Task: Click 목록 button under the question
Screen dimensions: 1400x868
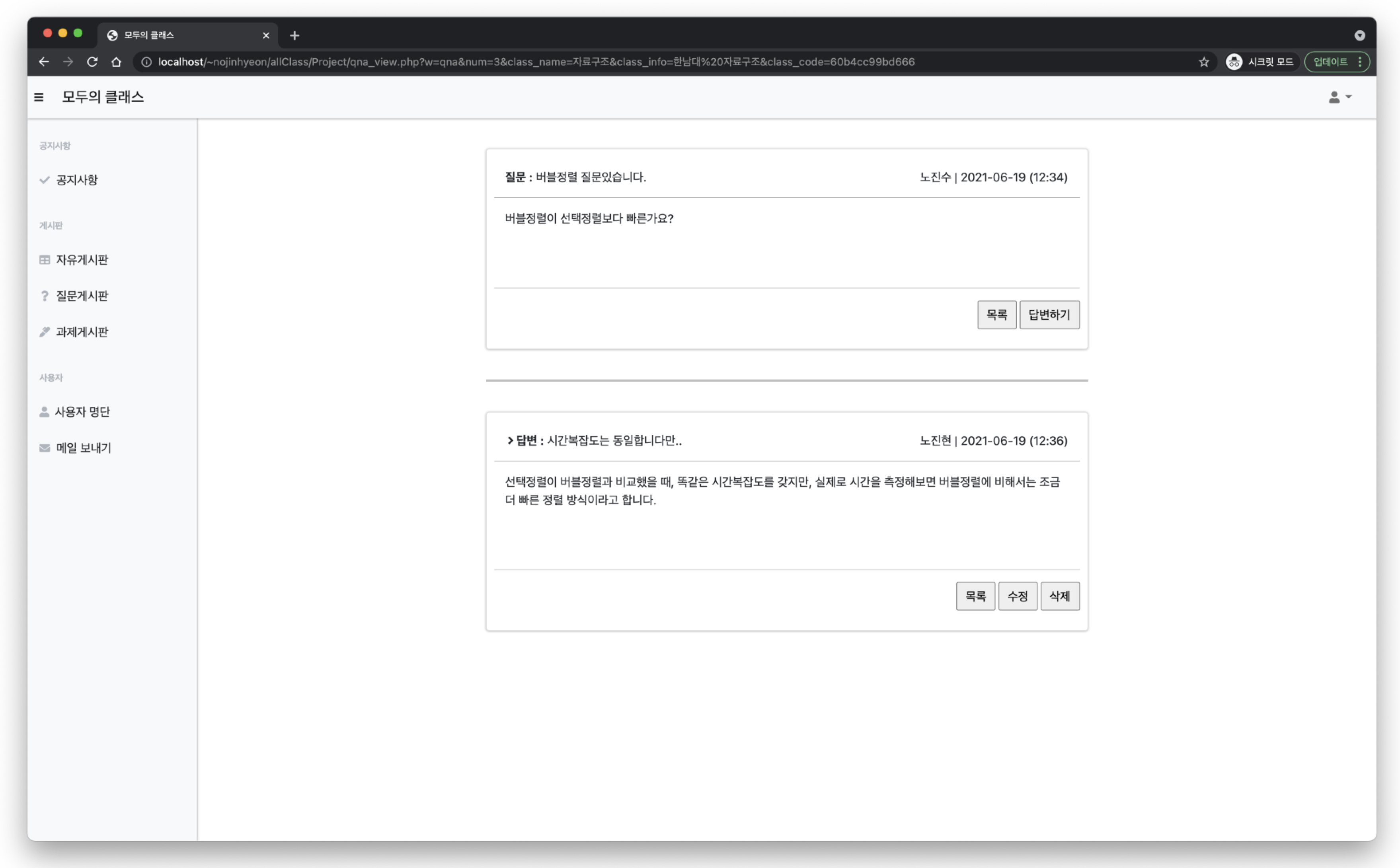Action: click(996, 315)
